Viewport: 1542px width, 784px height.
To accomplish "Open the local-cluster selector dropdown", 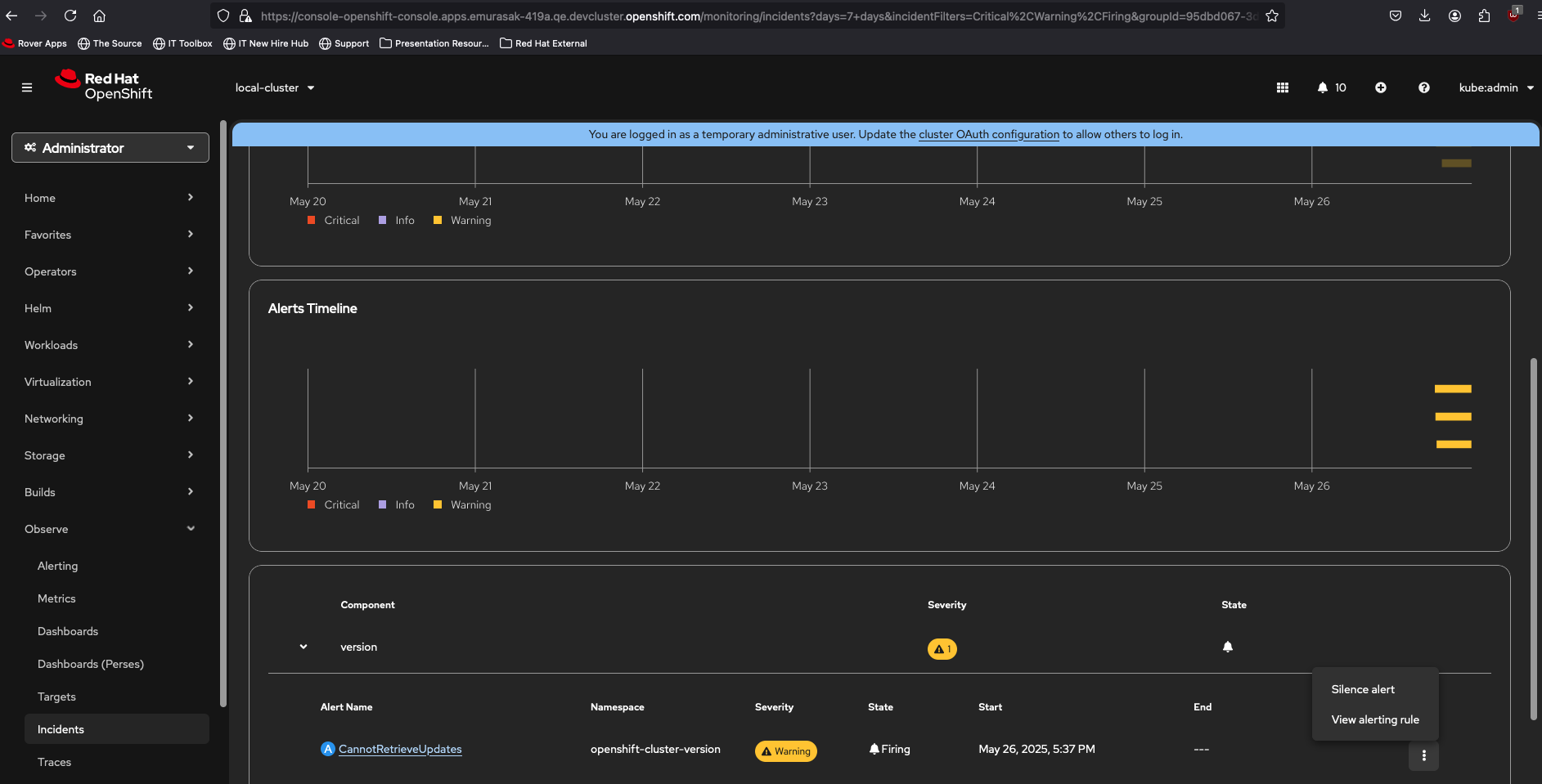I will tap(275, 87).
